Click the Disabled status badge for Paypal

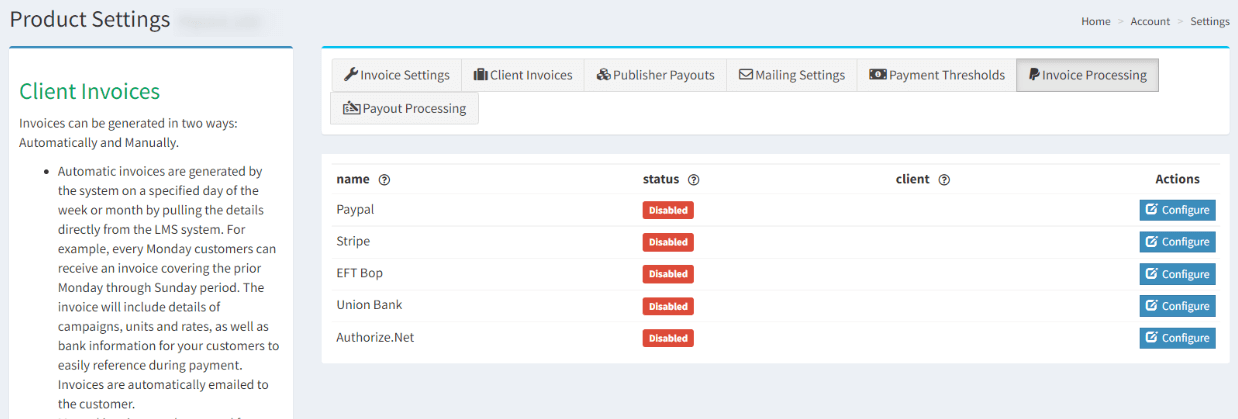click(667, 210)
